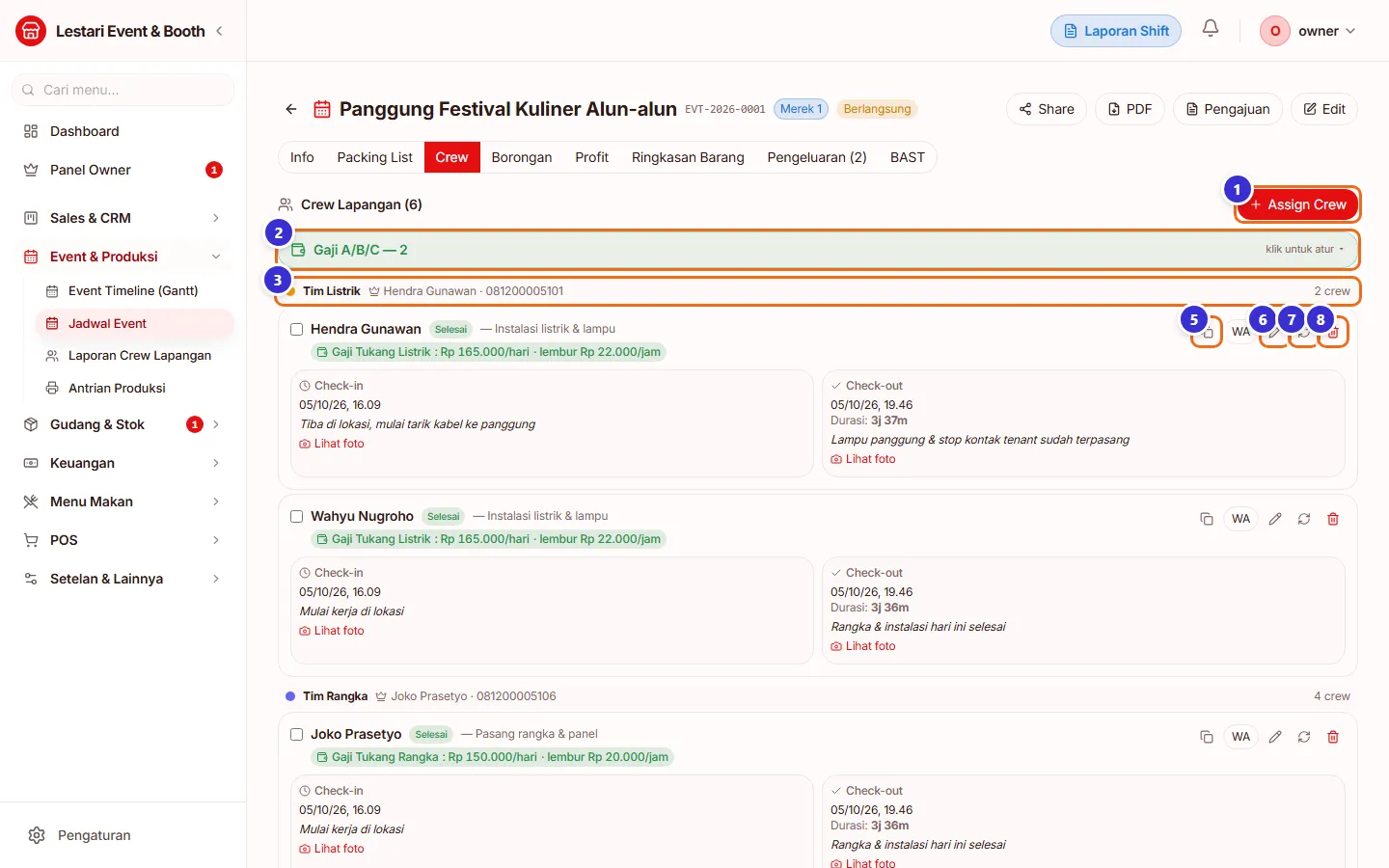The height and width of the screenshot is (868, 1389).
Task: Delete Joko Prasetyo with the trash icon
Action: [1333, 737]
